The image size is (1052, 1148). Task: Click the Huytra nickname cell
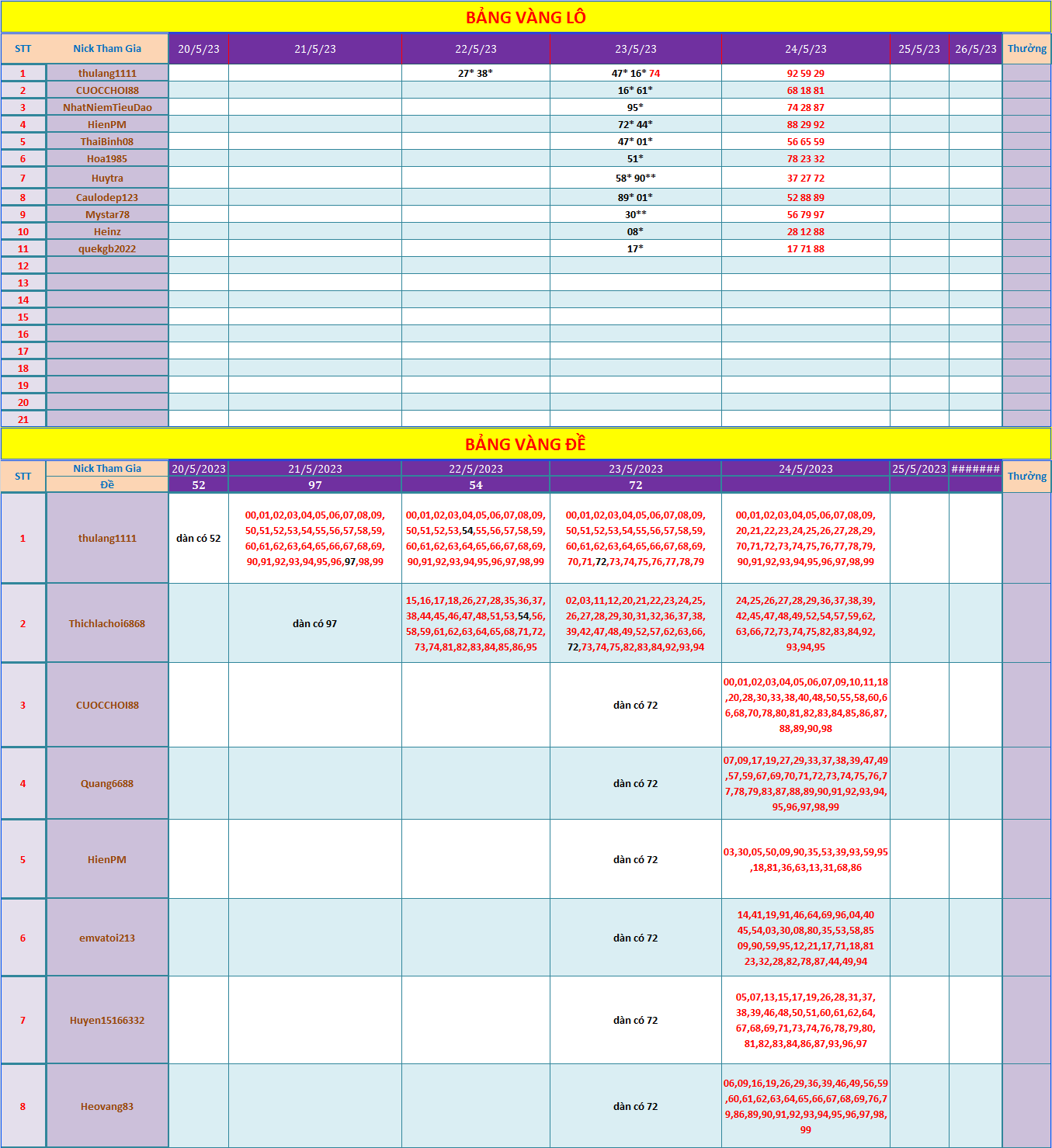(107, 178)
